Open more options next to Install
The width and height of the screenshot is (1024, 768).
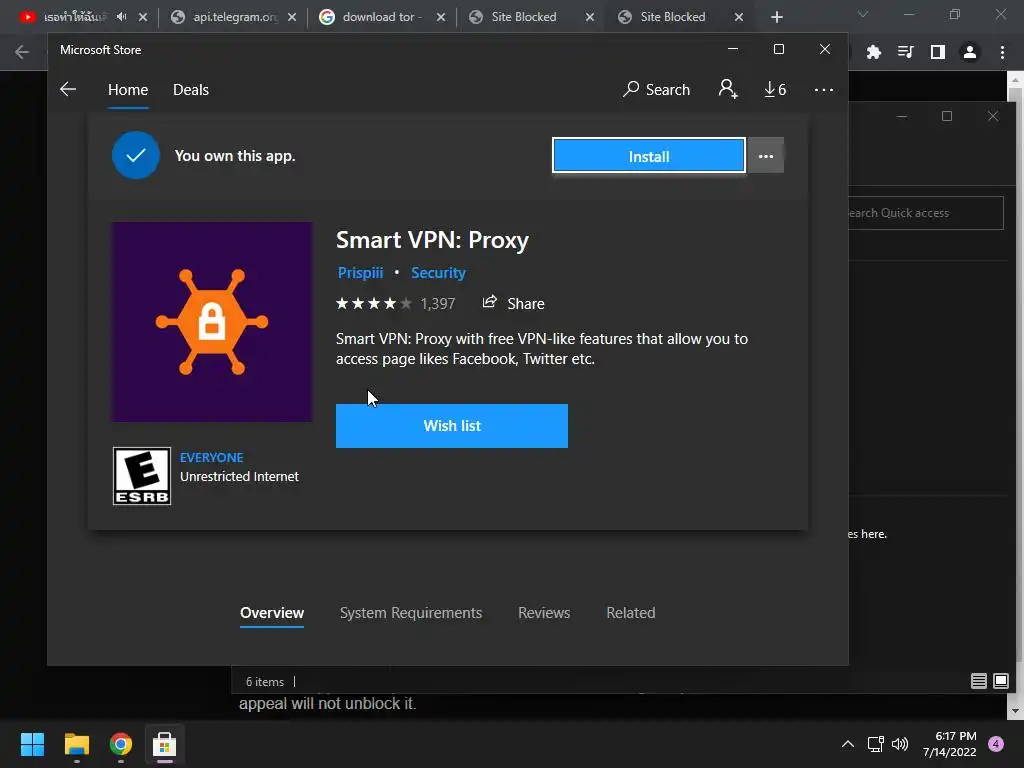(x=766, y=156)
